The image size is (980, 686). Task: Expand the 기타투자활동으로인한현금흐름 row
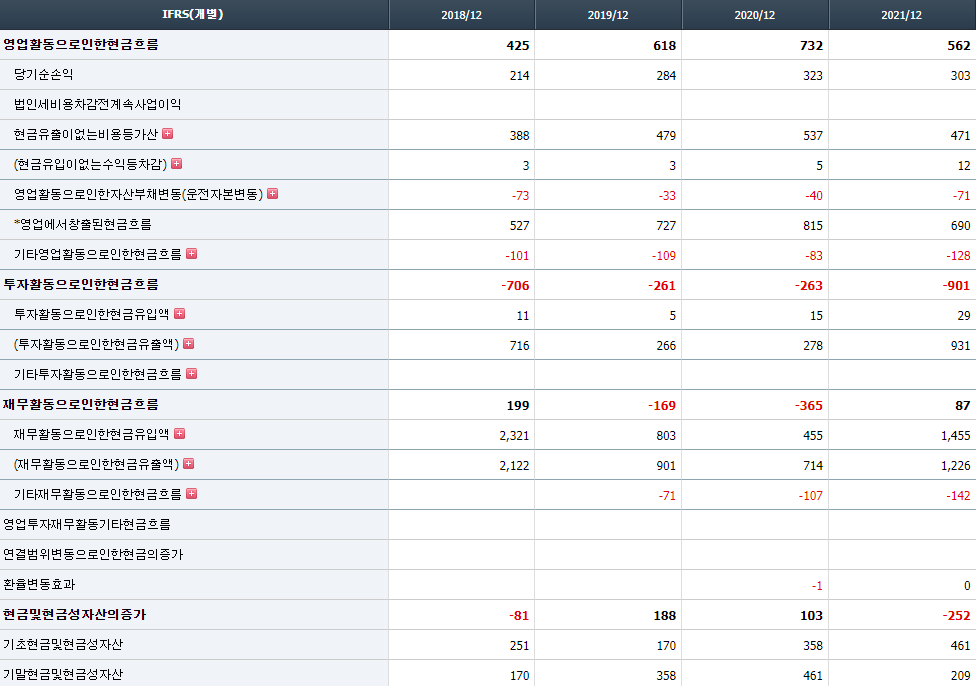[192, 374]
